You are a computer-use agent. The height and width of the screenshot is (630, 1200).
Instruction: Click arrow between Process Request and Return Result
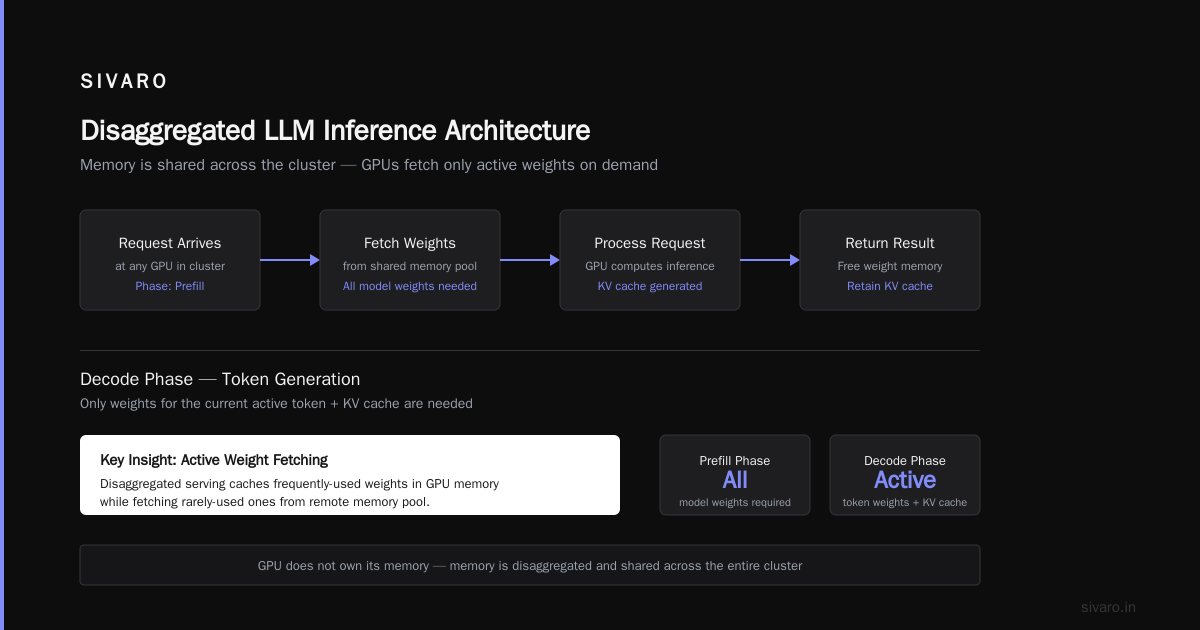point(770,260)
